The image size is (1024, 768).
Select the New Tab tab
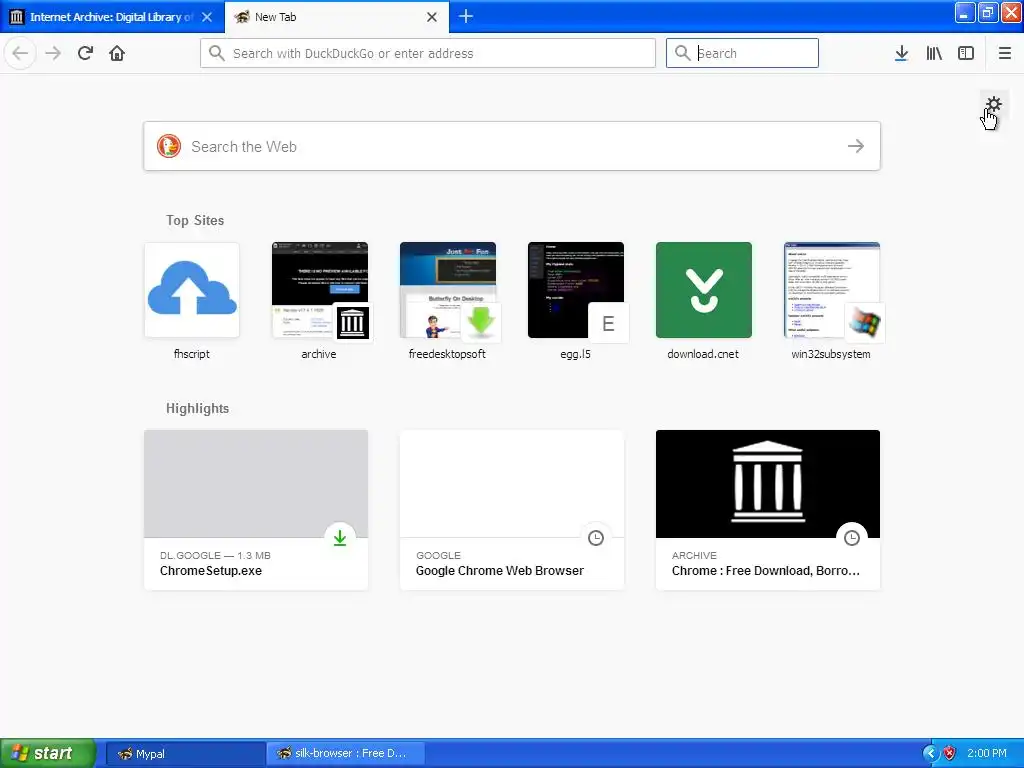coord(337,17)
